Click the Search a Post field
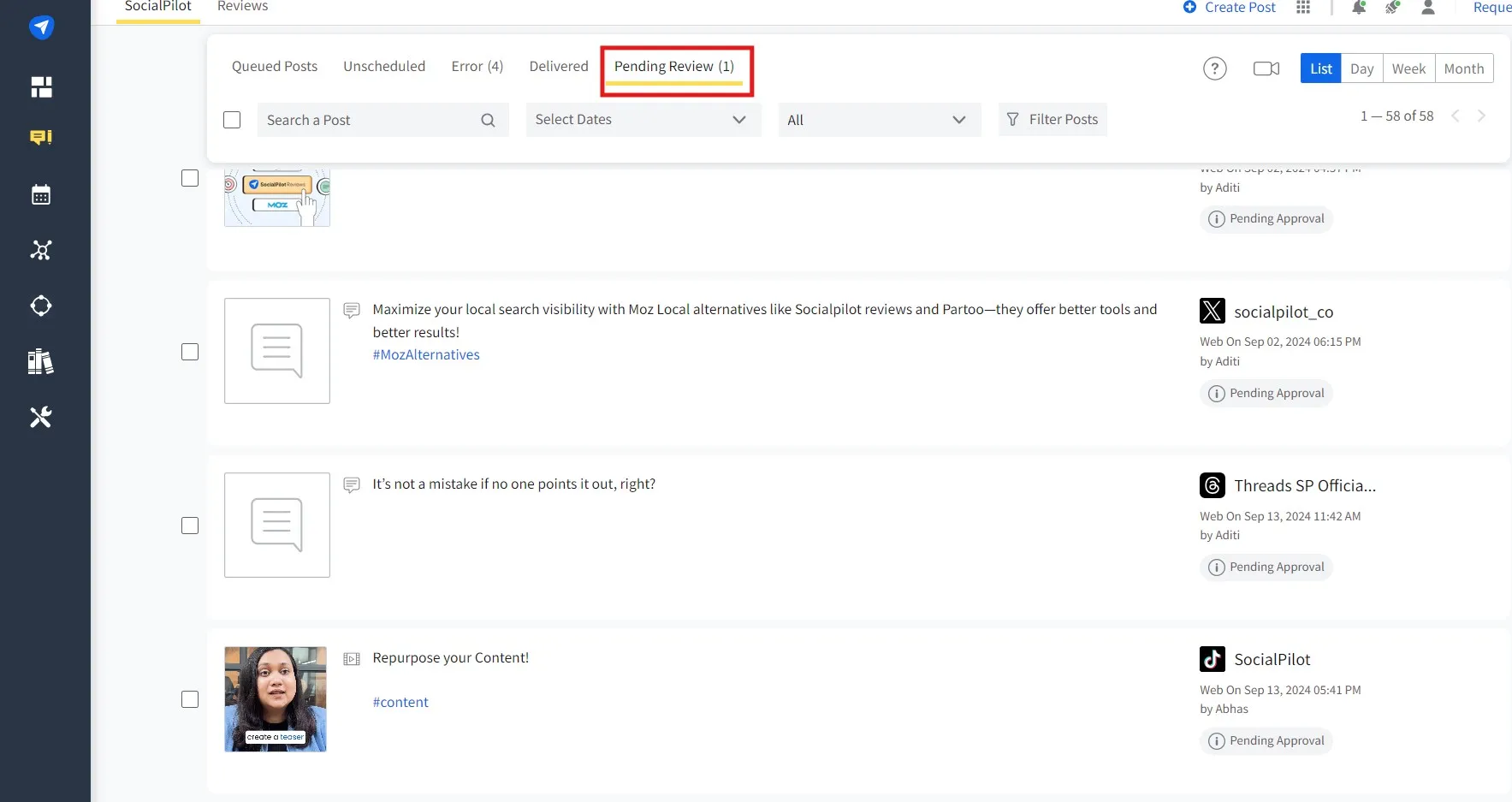Screen dimensions: 1512x802 tap(370, 120)
